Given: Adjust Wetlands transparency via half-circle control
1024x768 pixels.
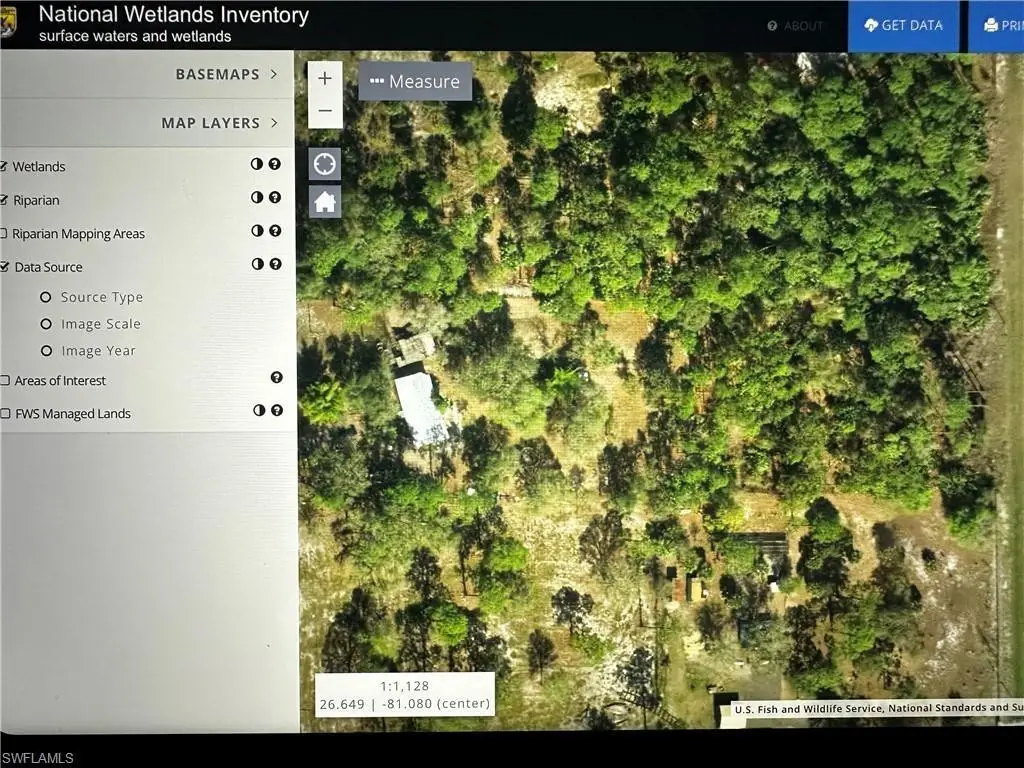Looking at the screenshot, I should [x=257, y=164].
